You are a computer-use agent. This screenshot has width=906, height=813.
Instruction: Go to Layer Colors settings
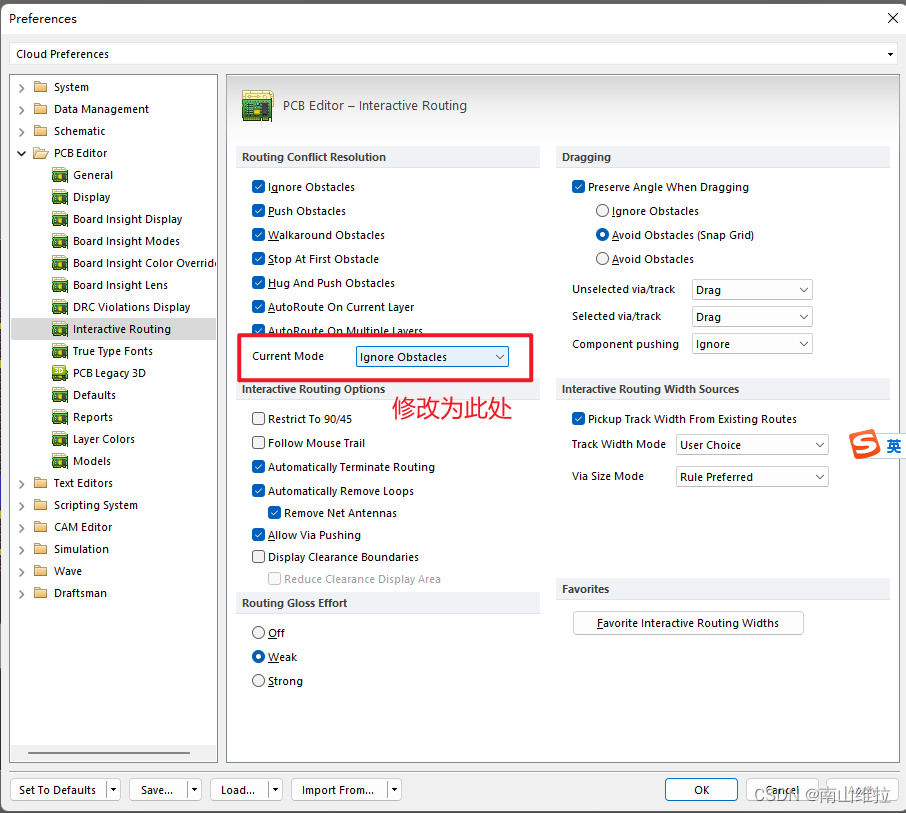[103, 439]
